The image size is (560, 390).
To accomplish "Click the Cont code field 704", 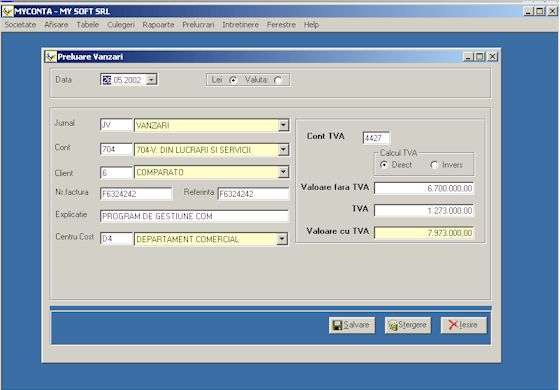I will point(116,149).
